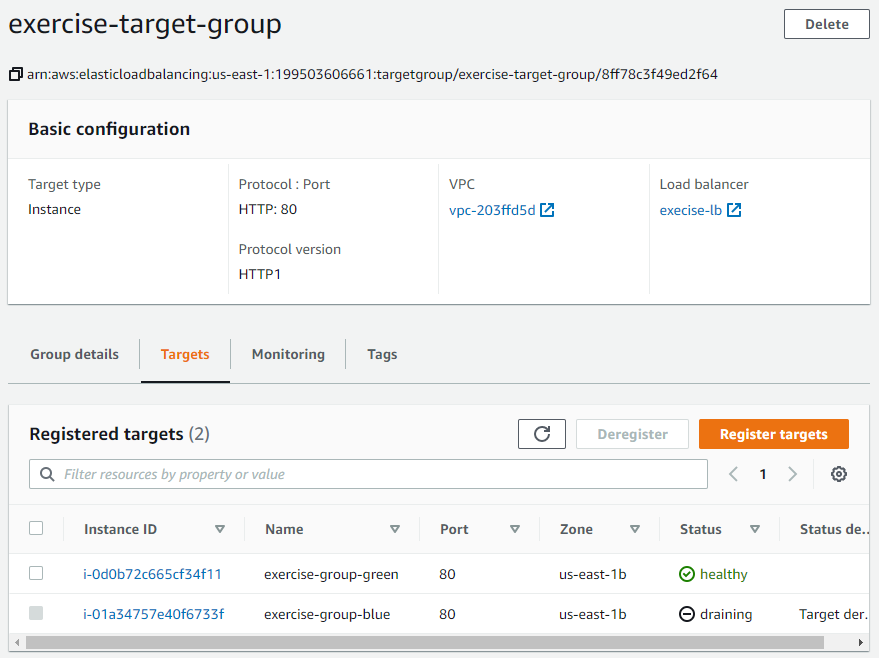Click the Port value in the exercise-group-green row
The height and width of the screenshot is (658, 879).
[x=447, y=574]
